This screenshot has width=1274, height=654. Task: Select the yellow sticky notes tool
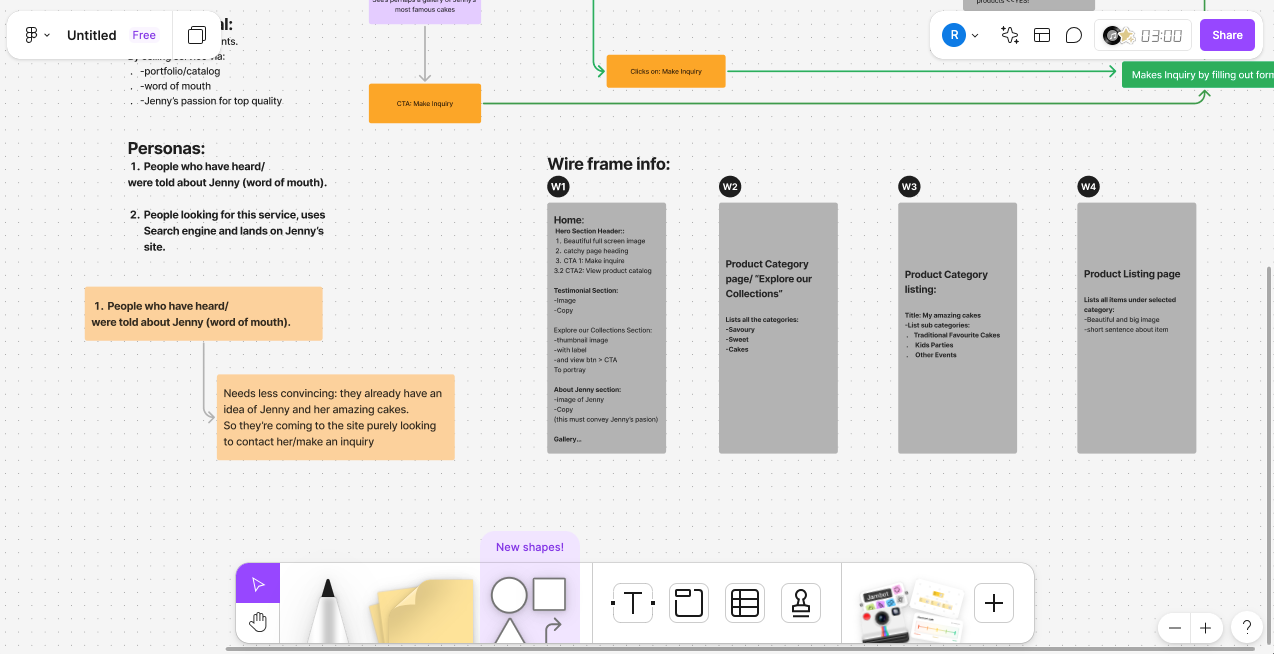(x=422, y=610)
